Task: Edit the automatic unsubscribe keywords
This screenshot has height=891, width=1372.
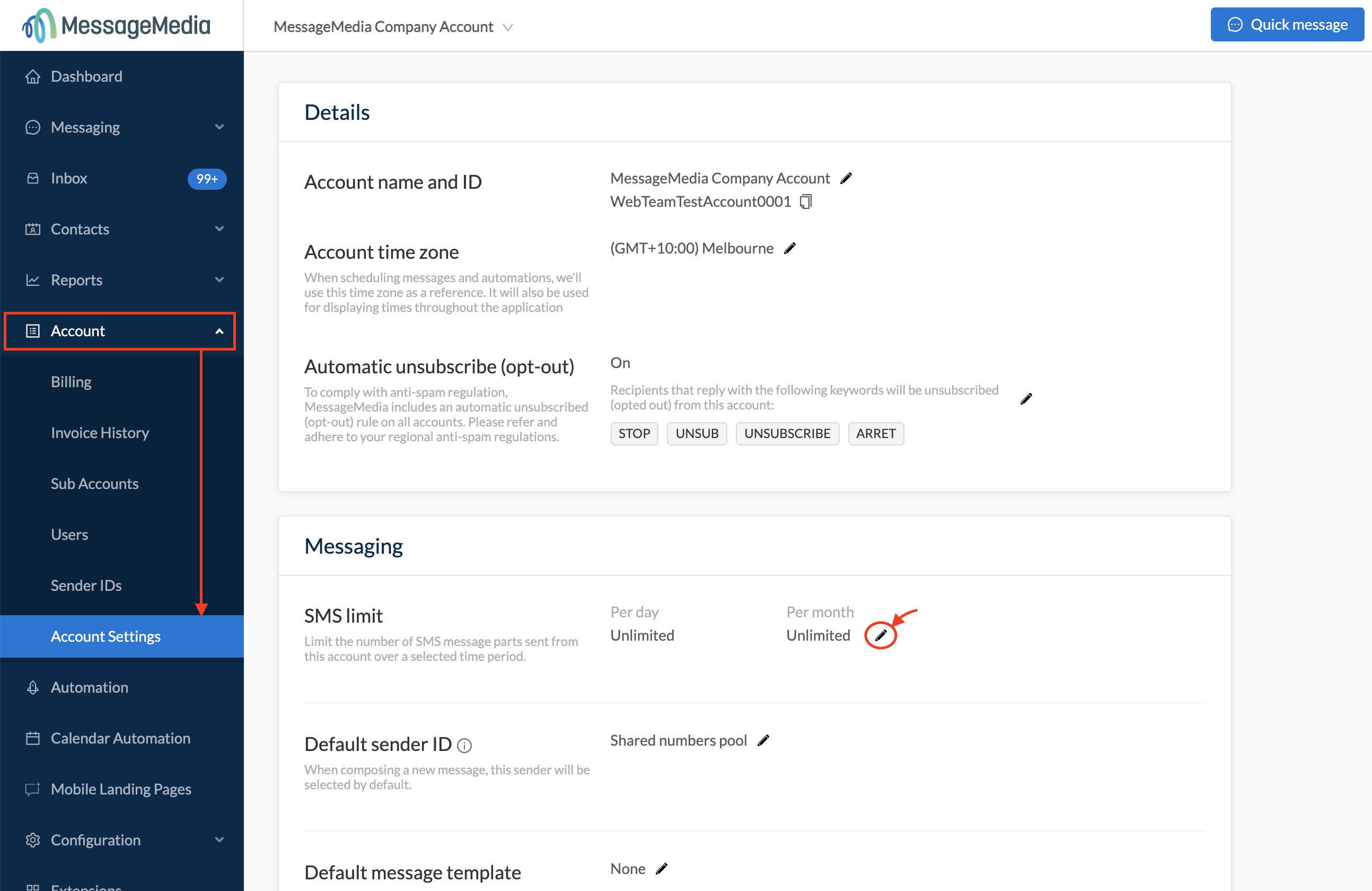Action: [x=1025, y=399]
